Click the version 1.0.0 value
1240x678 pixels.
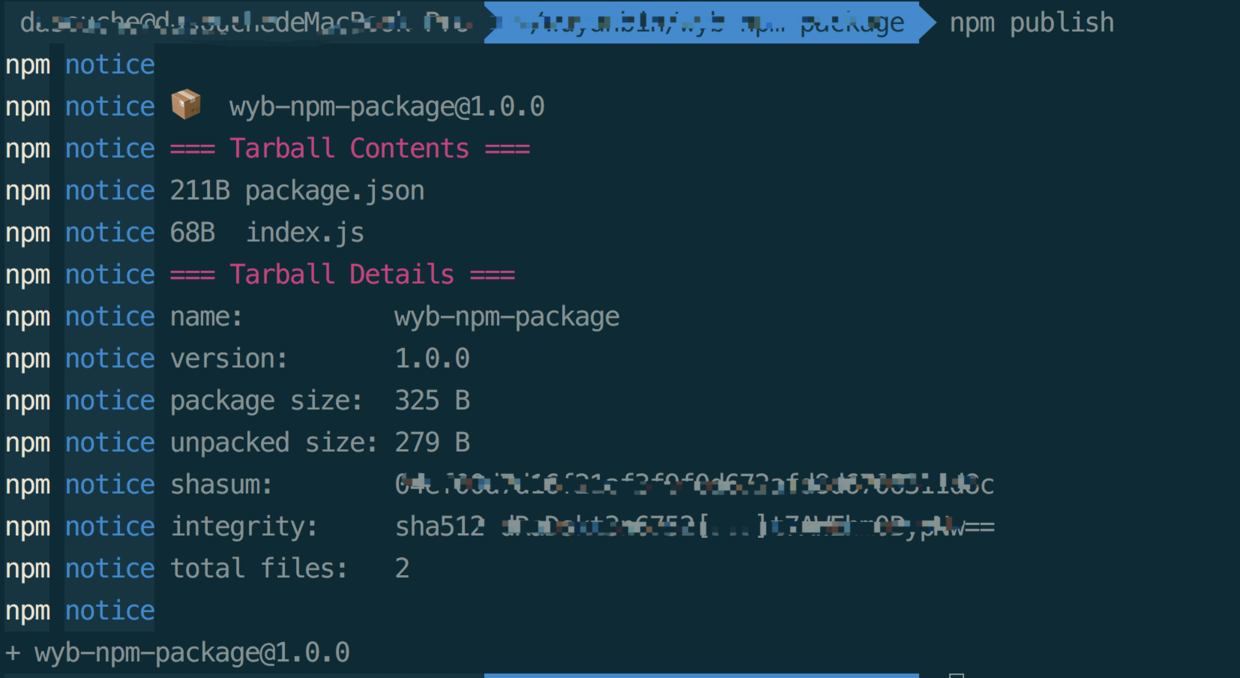(432, 358)
